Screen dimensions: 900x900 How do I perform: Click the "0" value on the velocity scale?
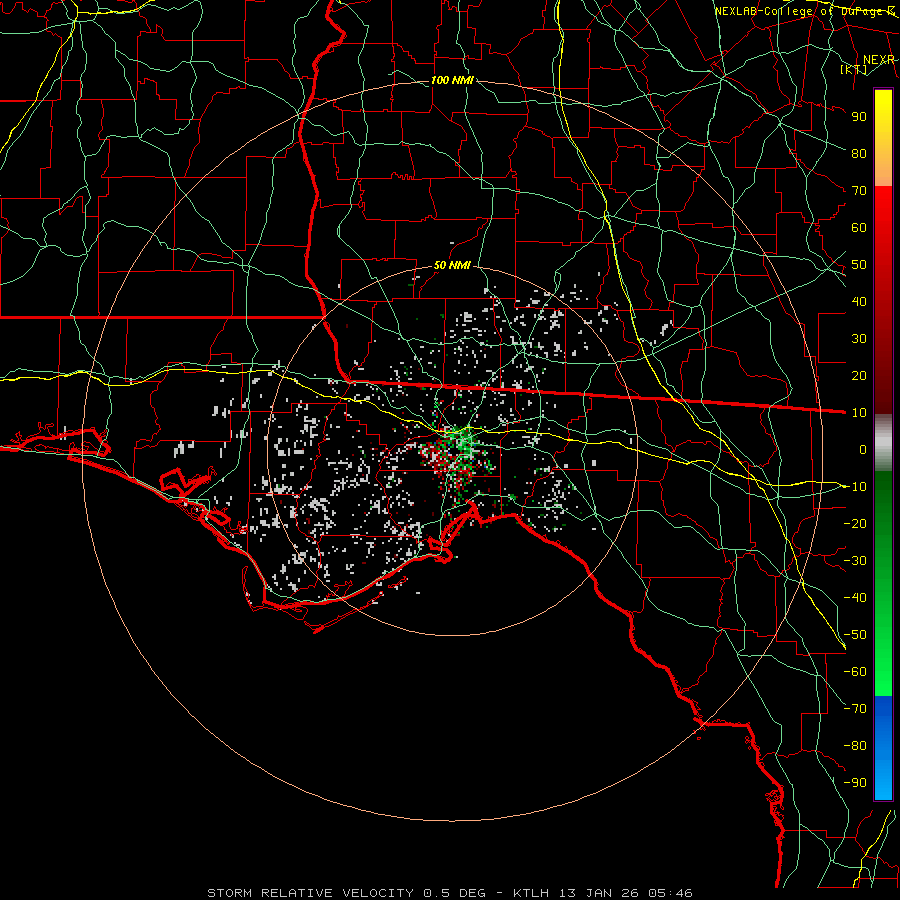pyautogui.click(x=863, y=449)
